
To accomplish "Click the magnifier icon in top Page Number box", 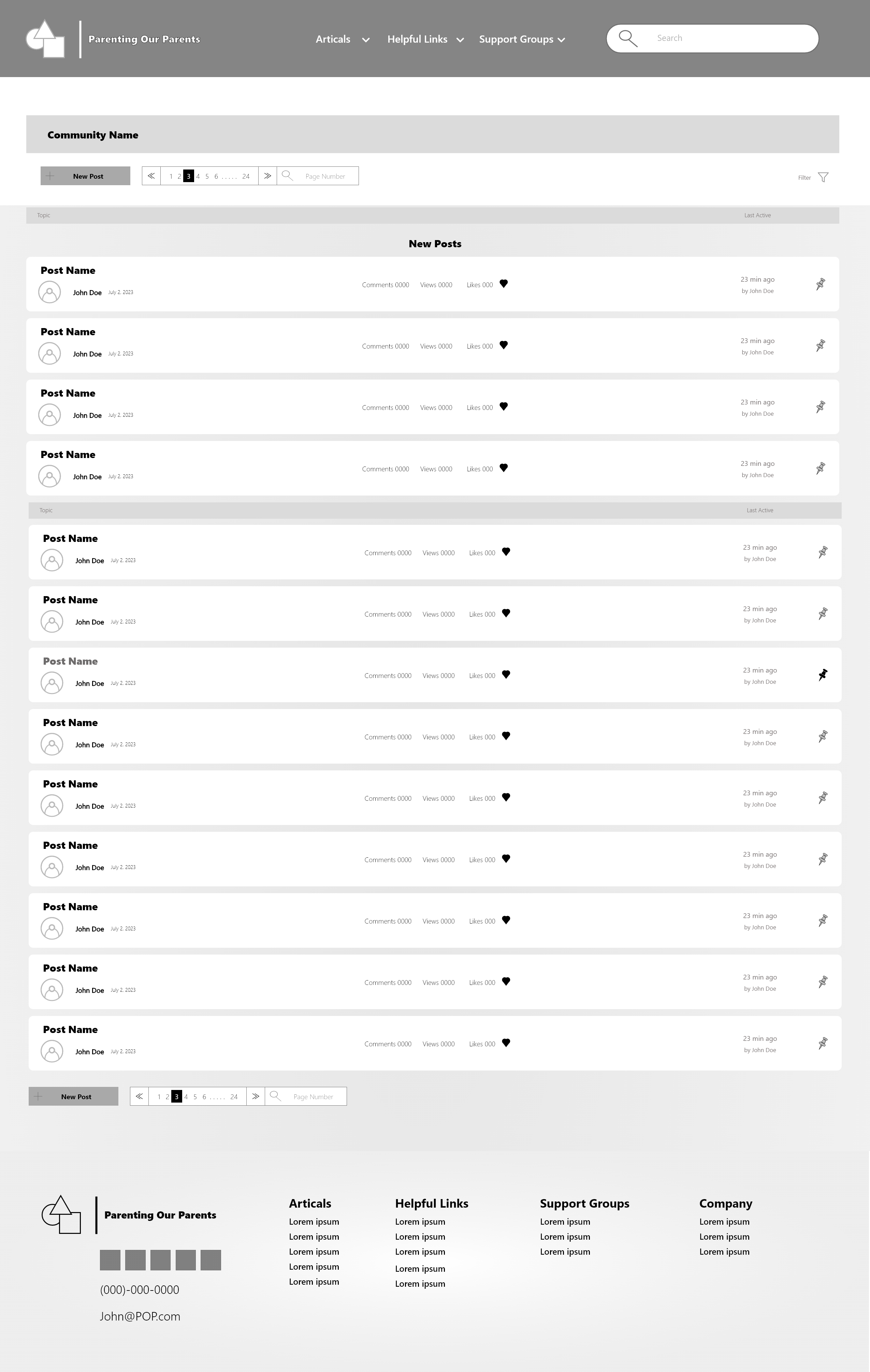I will tap(287, 176).
